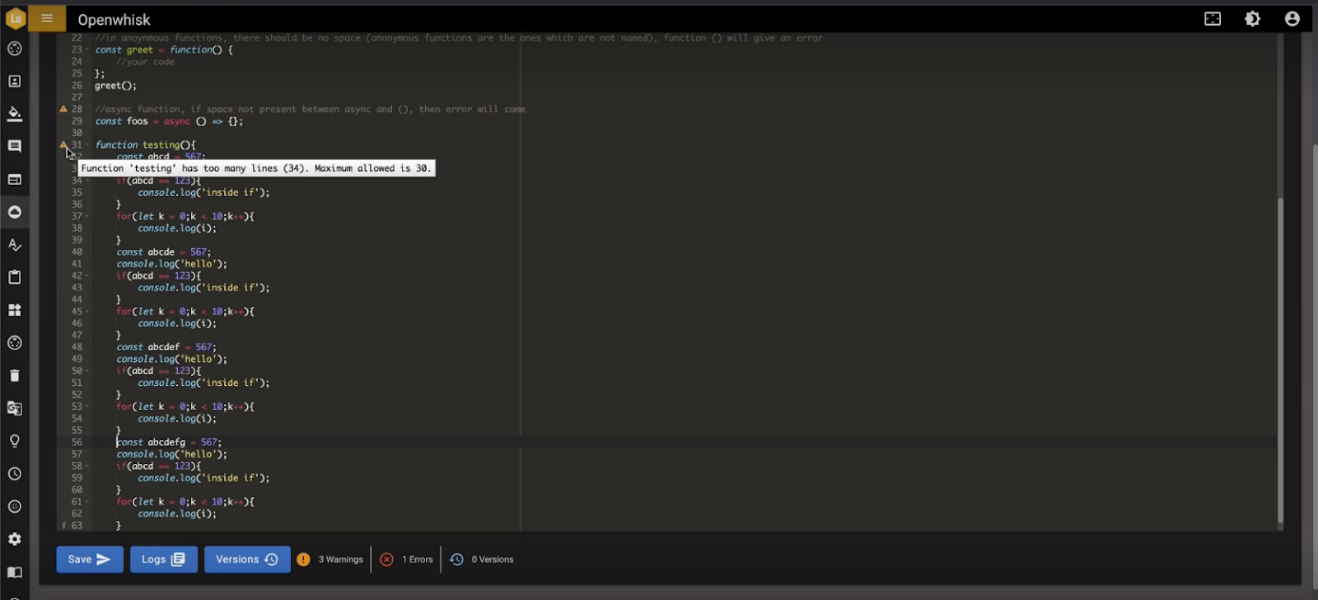Click the 'Openwhisk' page title

coord(114,19)
